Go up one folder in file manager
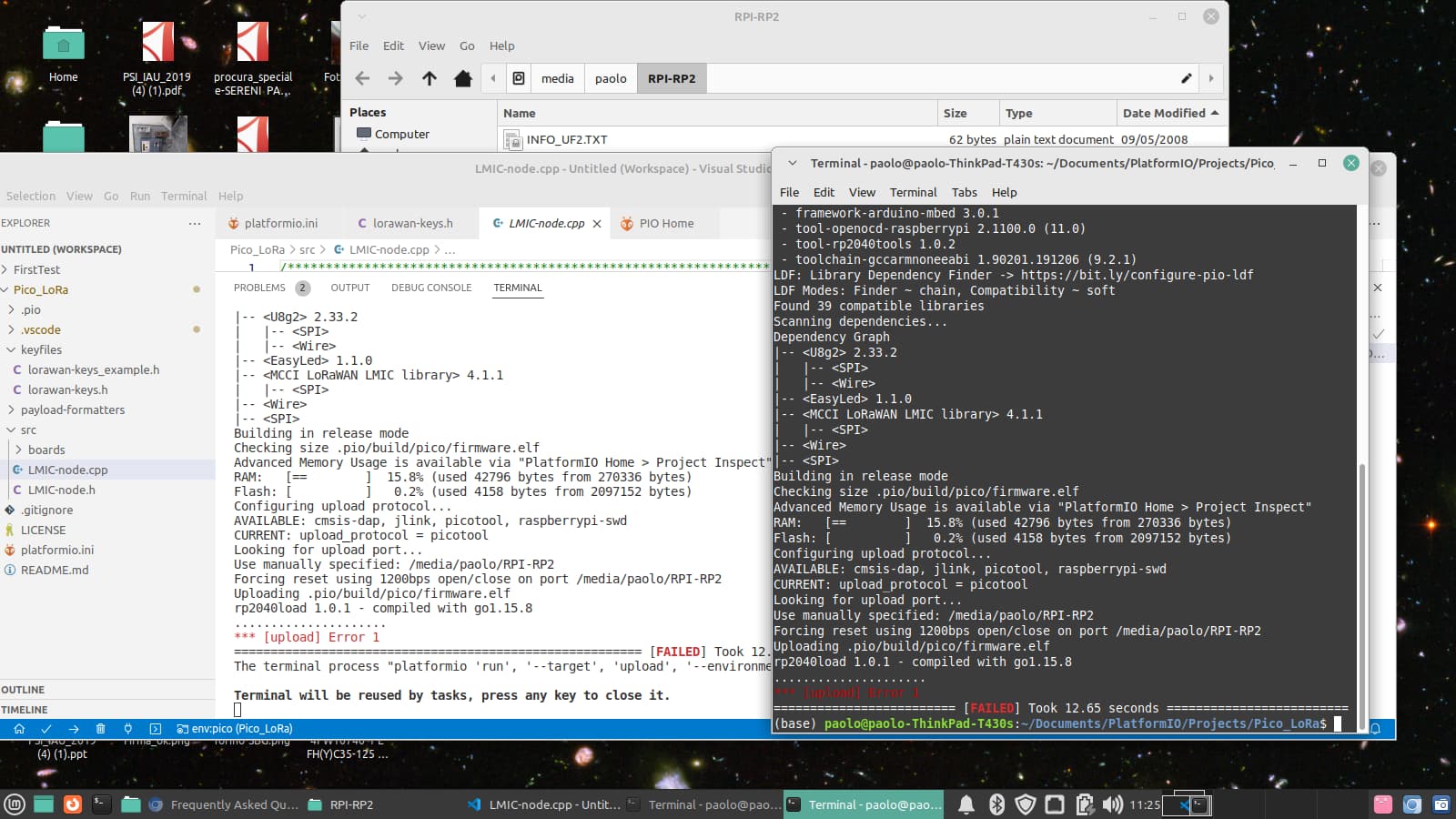 click(x=430, y=78)
